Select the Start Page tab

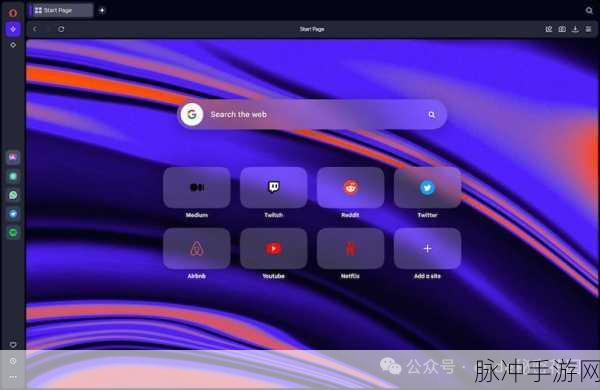(x=61, y=11)
